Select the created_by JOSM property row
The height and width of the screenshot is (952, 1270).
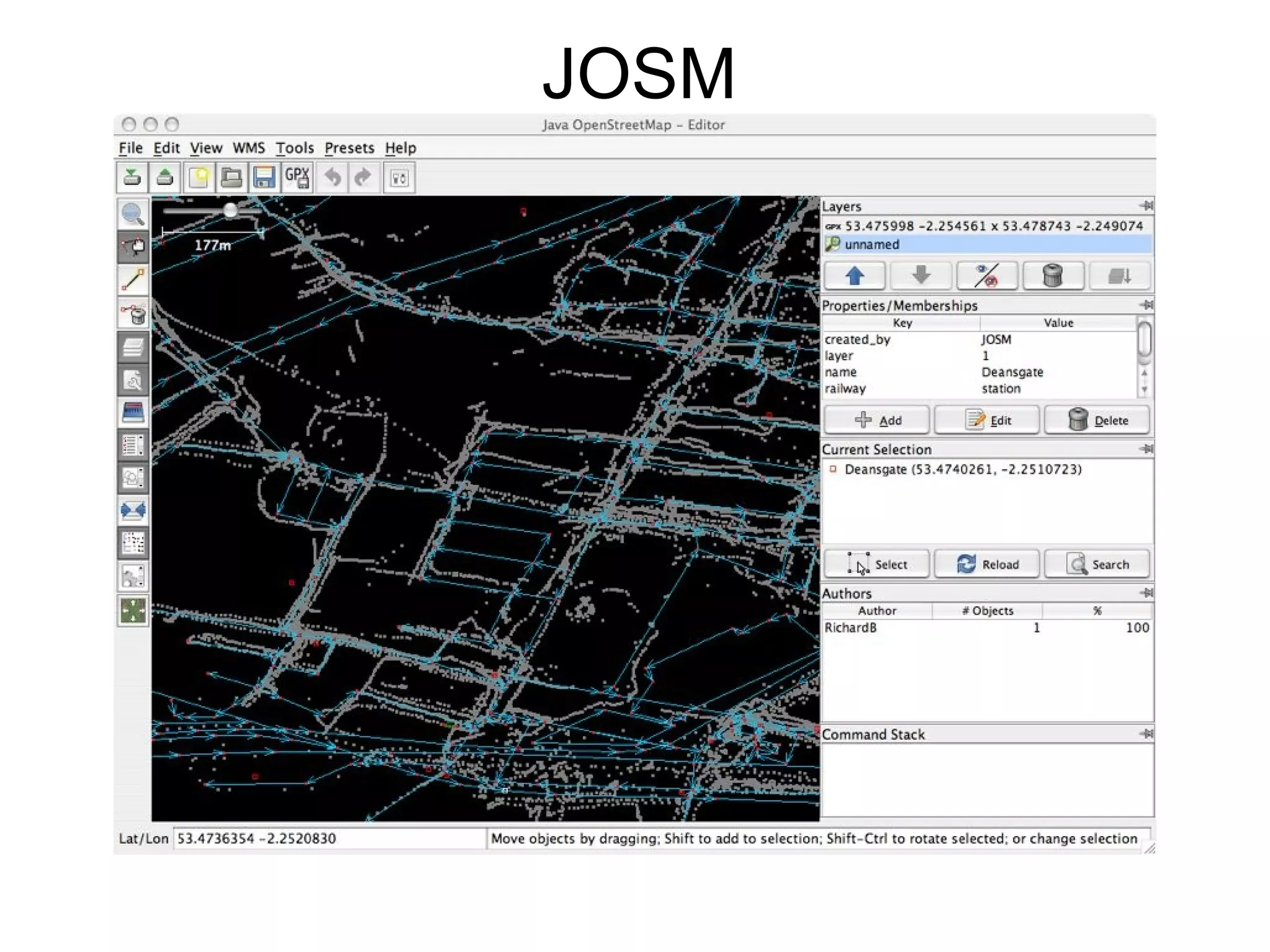[x=980, y=340]
